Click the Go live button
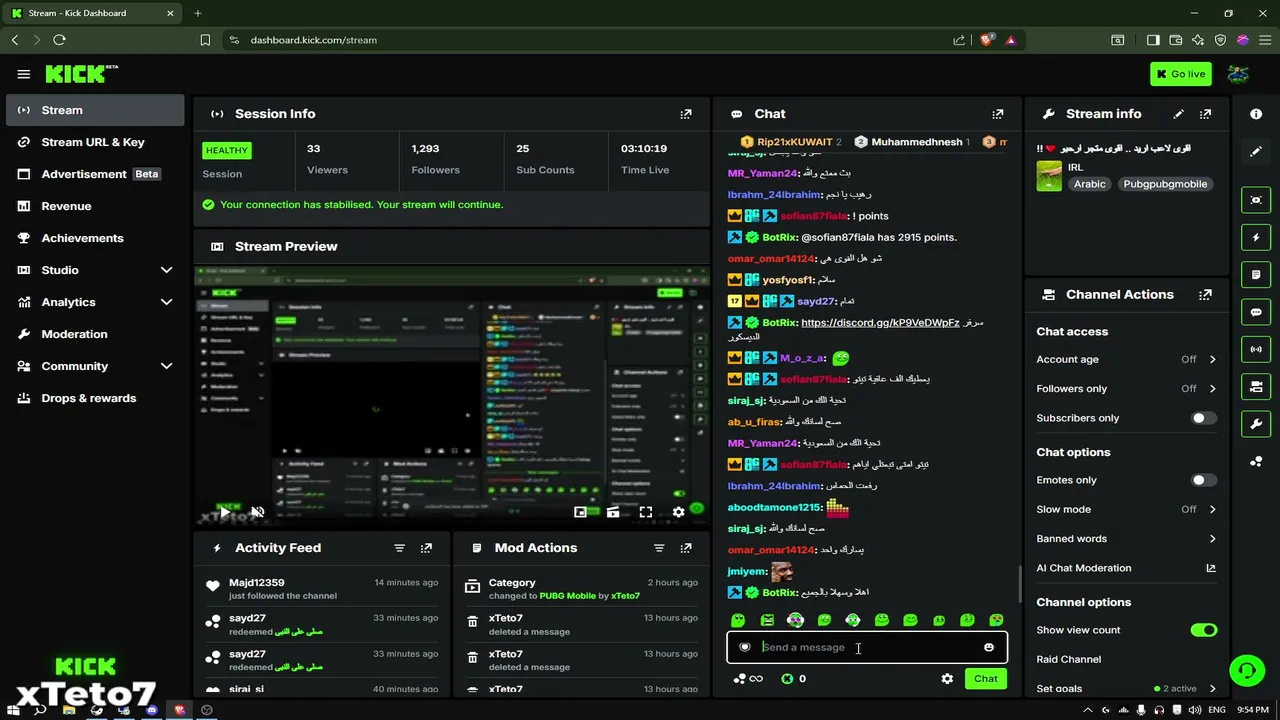This screenshot has width=1280, height=720. [x=1181, y=74]
